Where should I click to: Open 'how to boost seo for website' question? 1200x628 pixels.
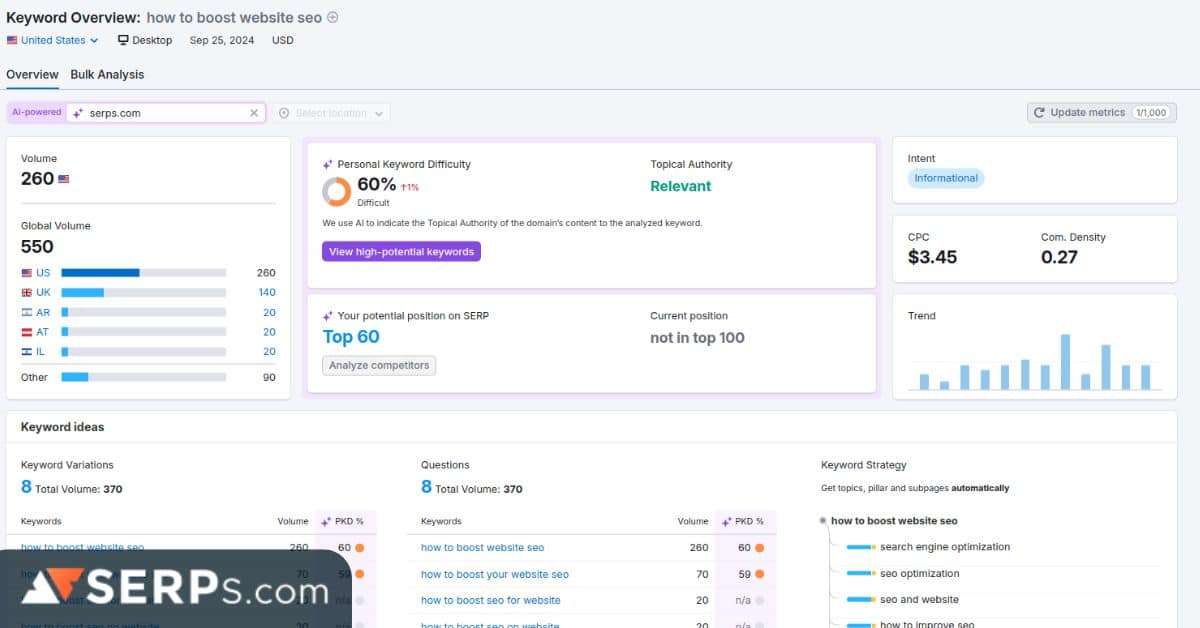pos(490,601)
